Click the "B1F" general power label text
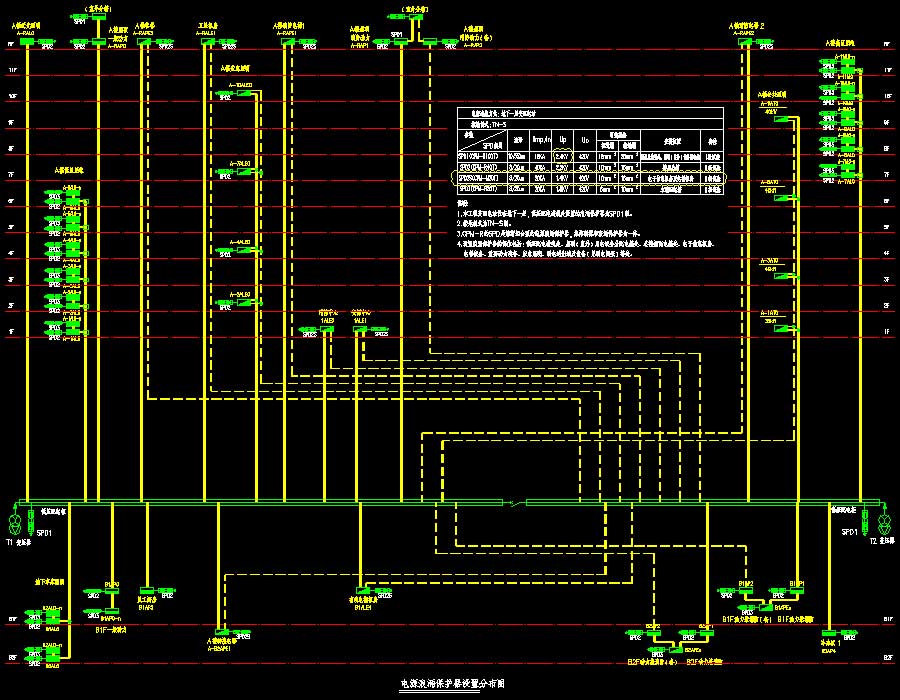This screenshot has height=700, width=900. pos(111,630)
